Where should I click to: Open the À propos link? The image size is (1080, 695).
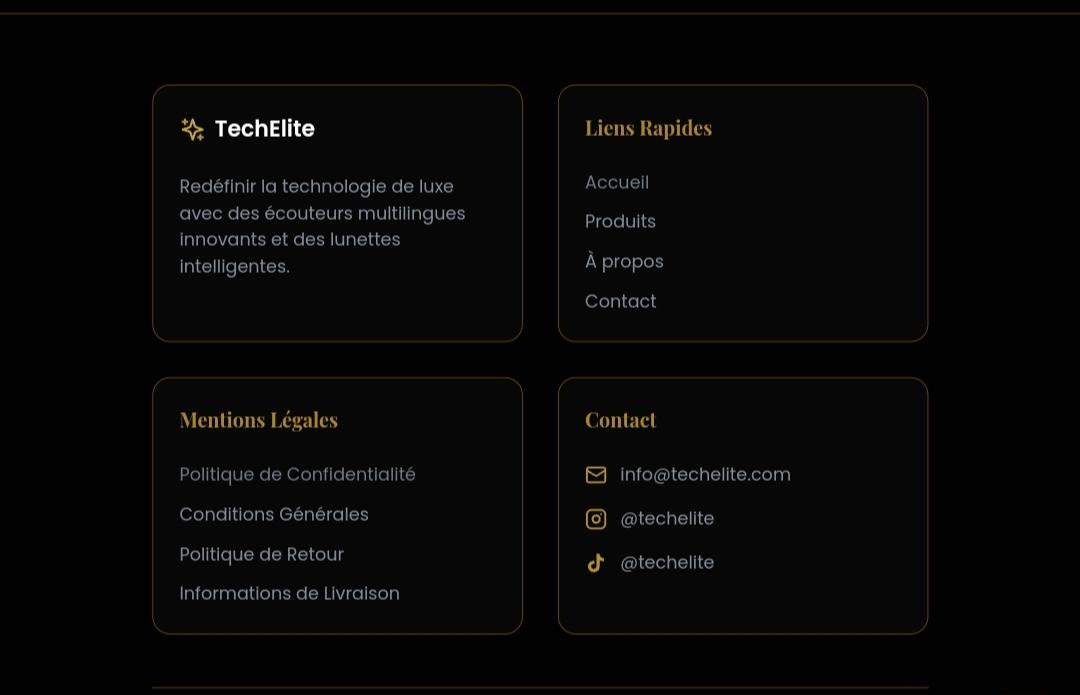click(x=624, y=261)
